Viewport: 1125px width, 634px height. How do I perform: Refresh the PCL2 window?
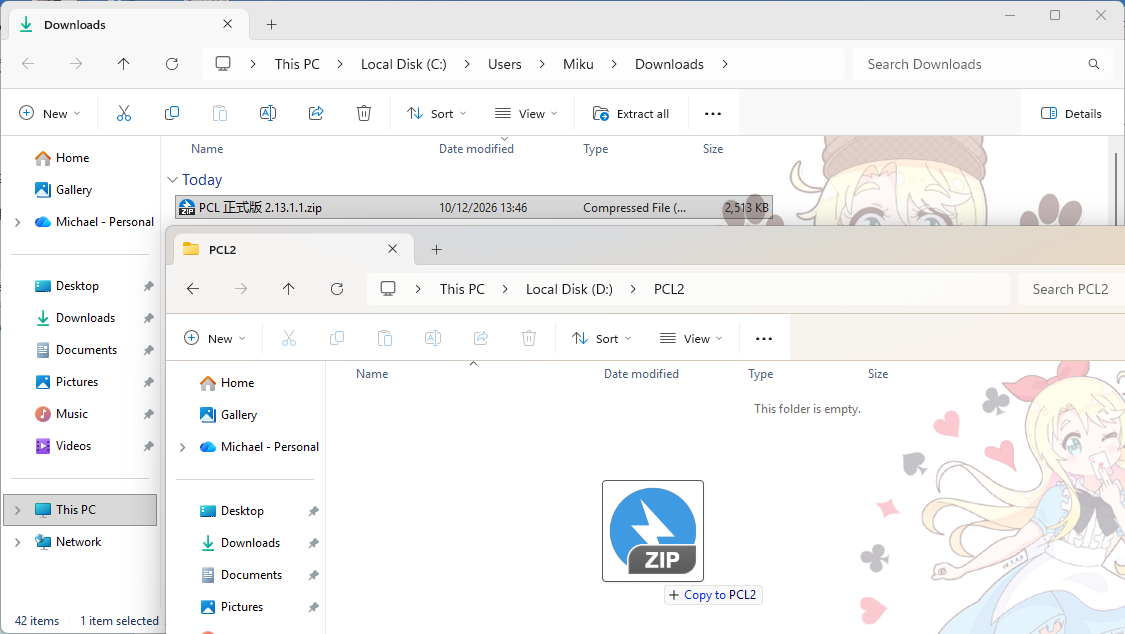pyautogui.click(x=336, y=289)
